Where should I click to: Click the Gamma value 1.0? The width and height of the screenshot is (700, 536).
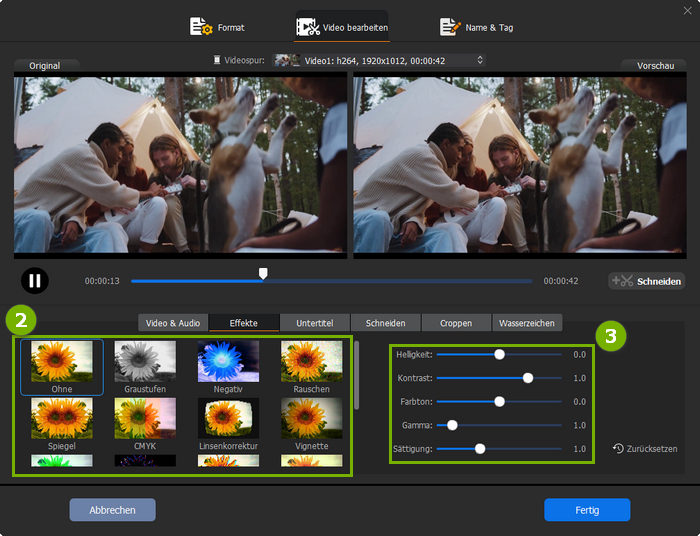click(579, 425)
